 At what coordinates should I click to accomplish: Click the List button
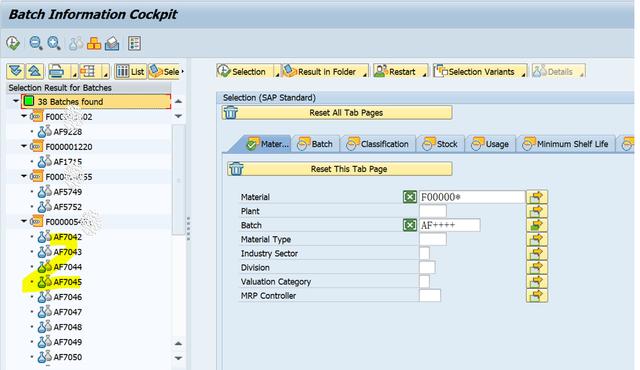[130, 72]
